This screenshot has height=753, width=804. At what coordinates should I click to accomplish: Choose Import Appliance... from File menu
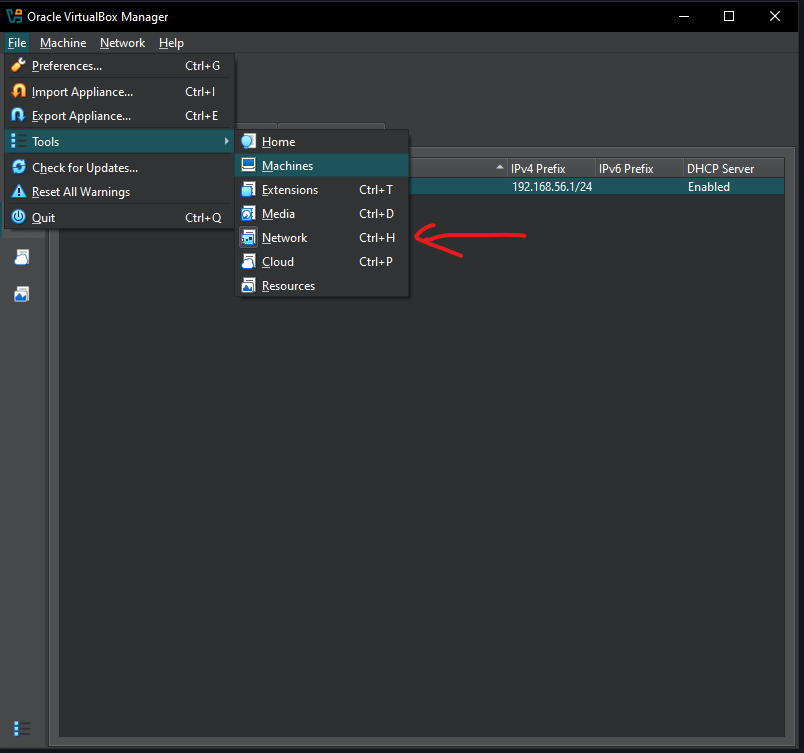pos(119,92)
